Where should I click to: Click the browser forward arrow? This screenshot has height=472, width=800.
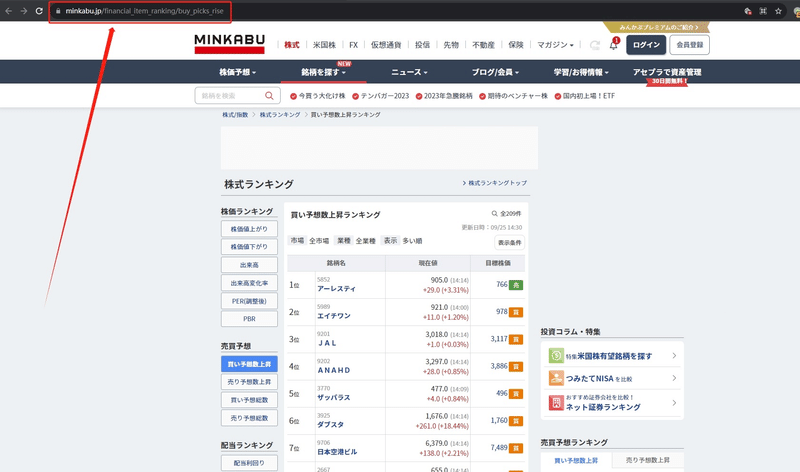click(23, 11)
